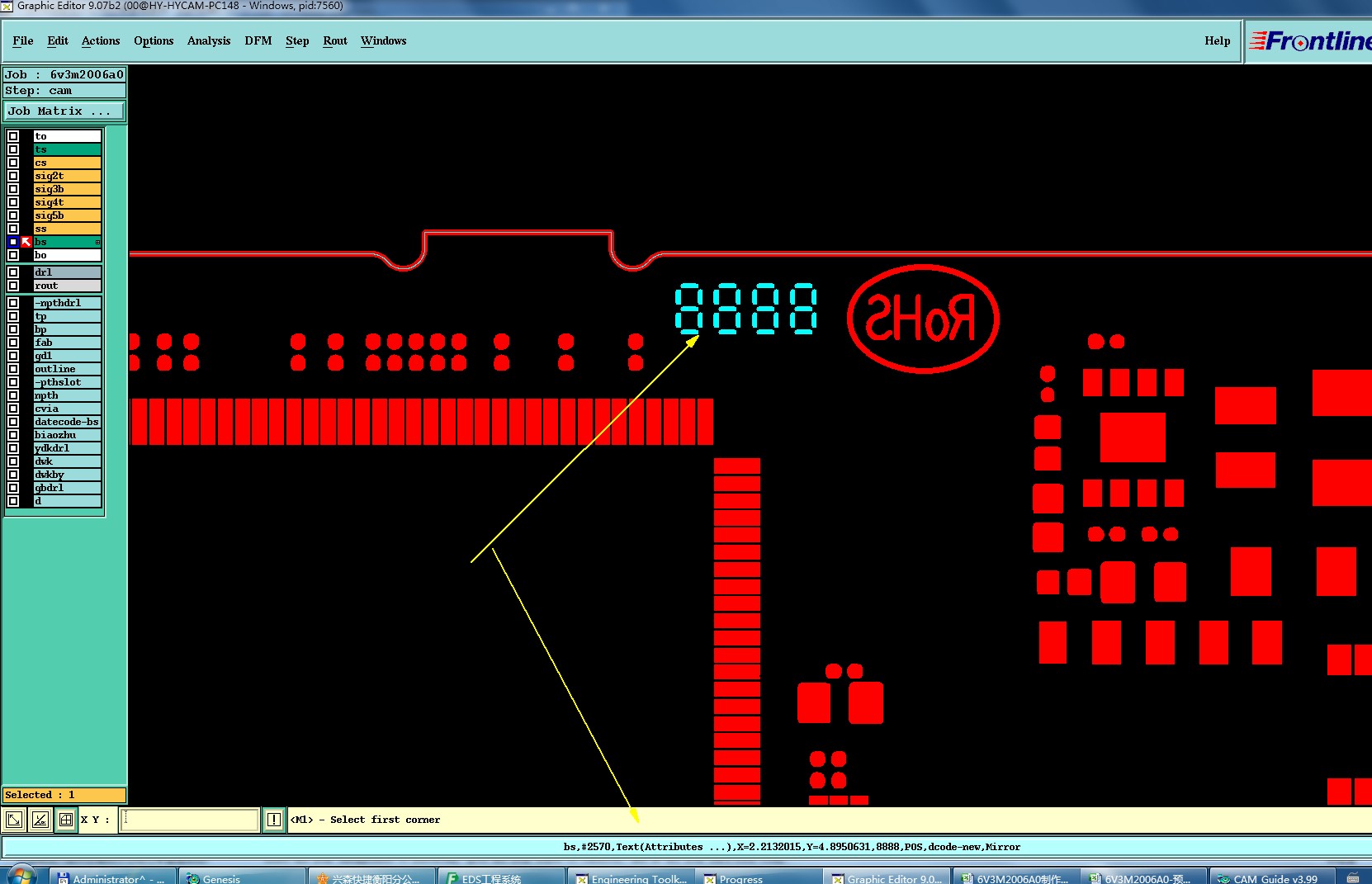Screen dimensions: 1372x884
Task: Open EDS taskbar item
Action: (x=501, y=878)
